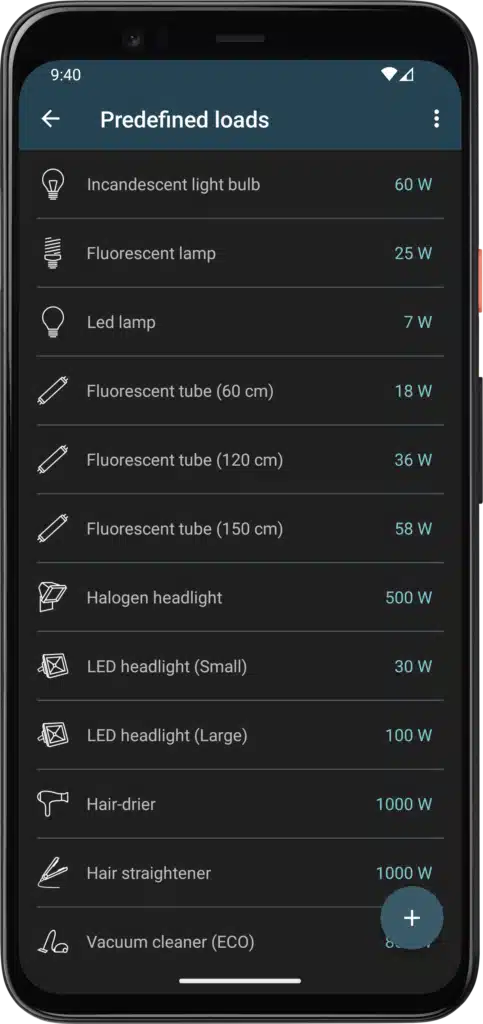Click the incandescent light bulb icon

pyautogui.click(x=53, y=184)
